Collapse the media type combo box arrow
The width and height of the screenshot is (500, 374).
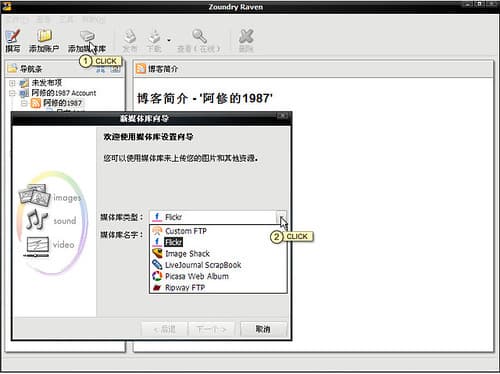pyautogui.click(x=281, y=217)
